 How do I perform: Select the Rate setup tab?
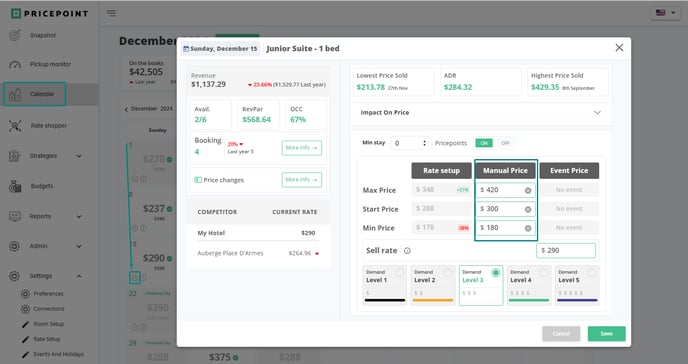point(441,171)
